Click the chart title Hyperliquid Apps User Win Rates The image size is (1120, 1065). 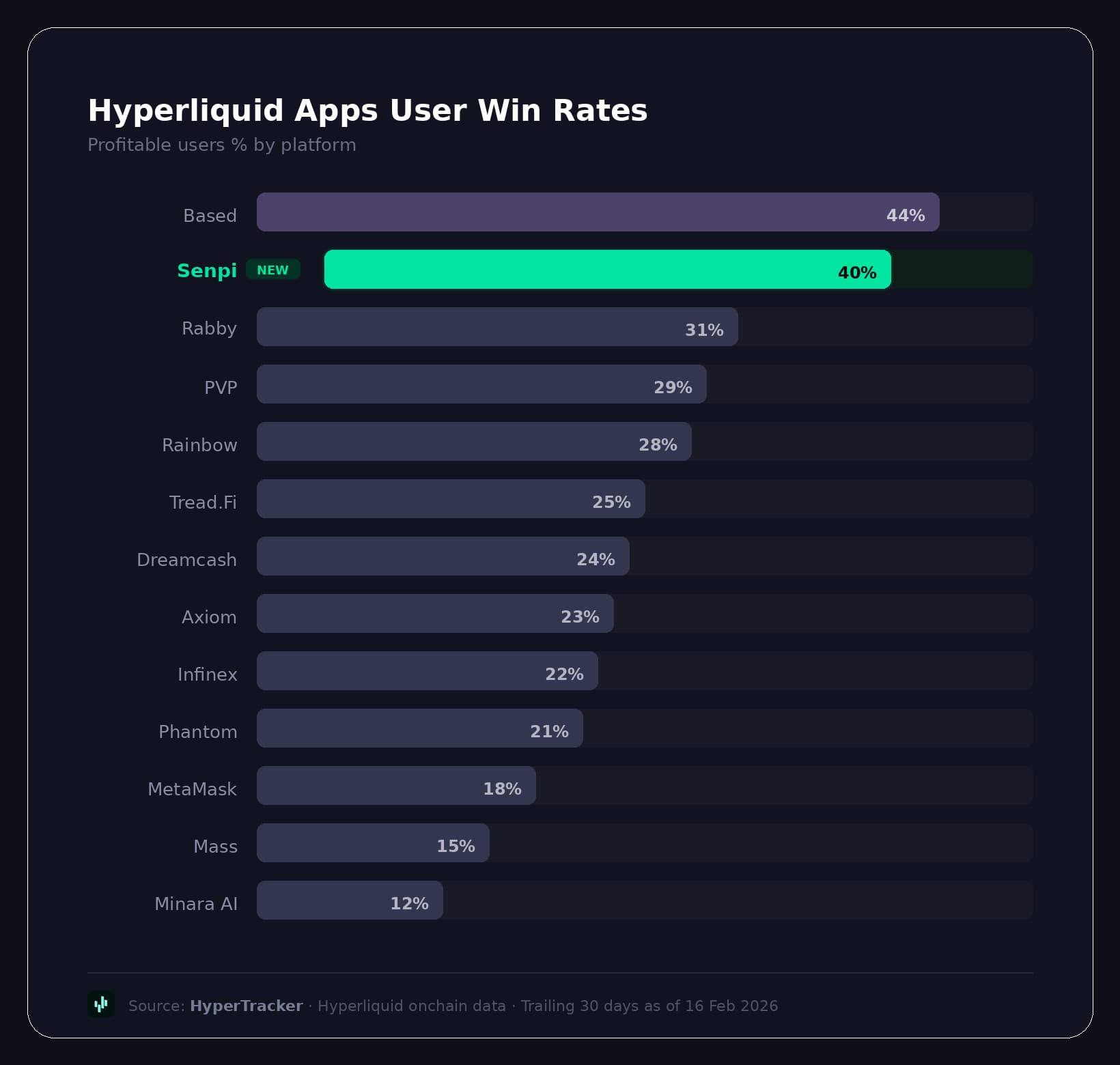click(367, 111)
